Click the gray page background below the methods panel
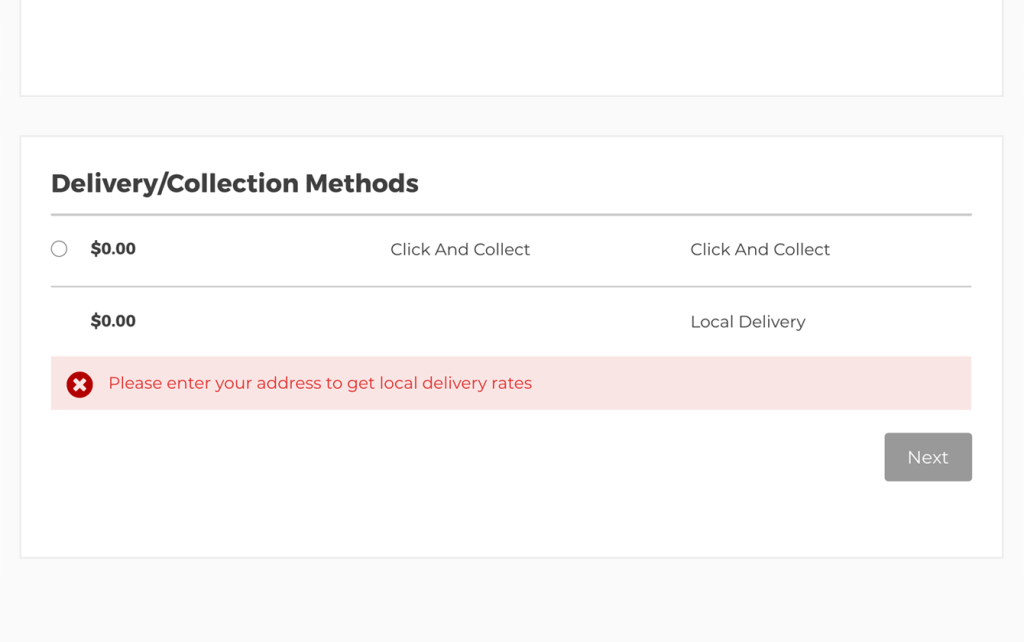1024x642 pixels. (511, 601)
